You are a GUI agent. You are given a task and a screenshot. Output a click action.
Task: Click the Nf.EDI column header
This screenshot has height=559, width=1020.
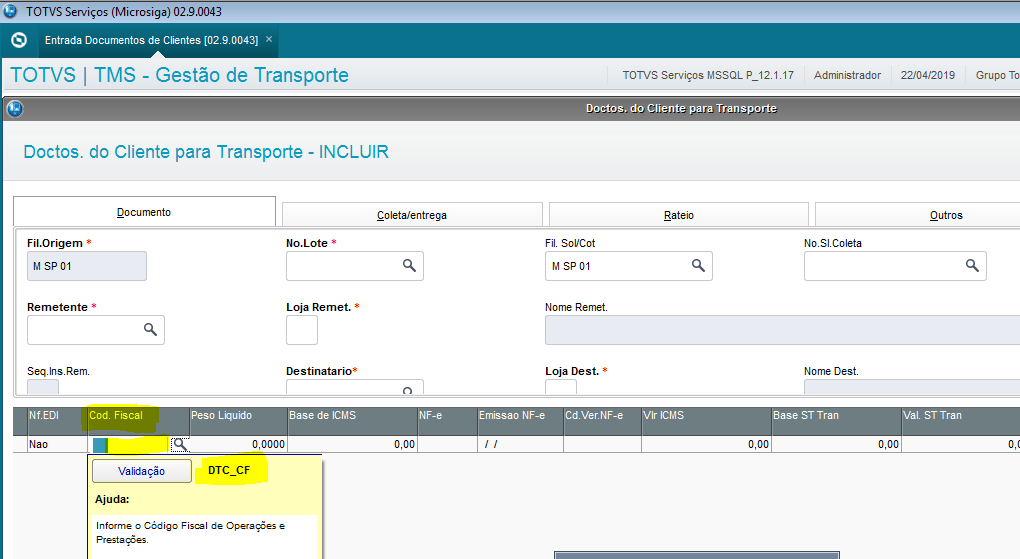tap(57, 421)
